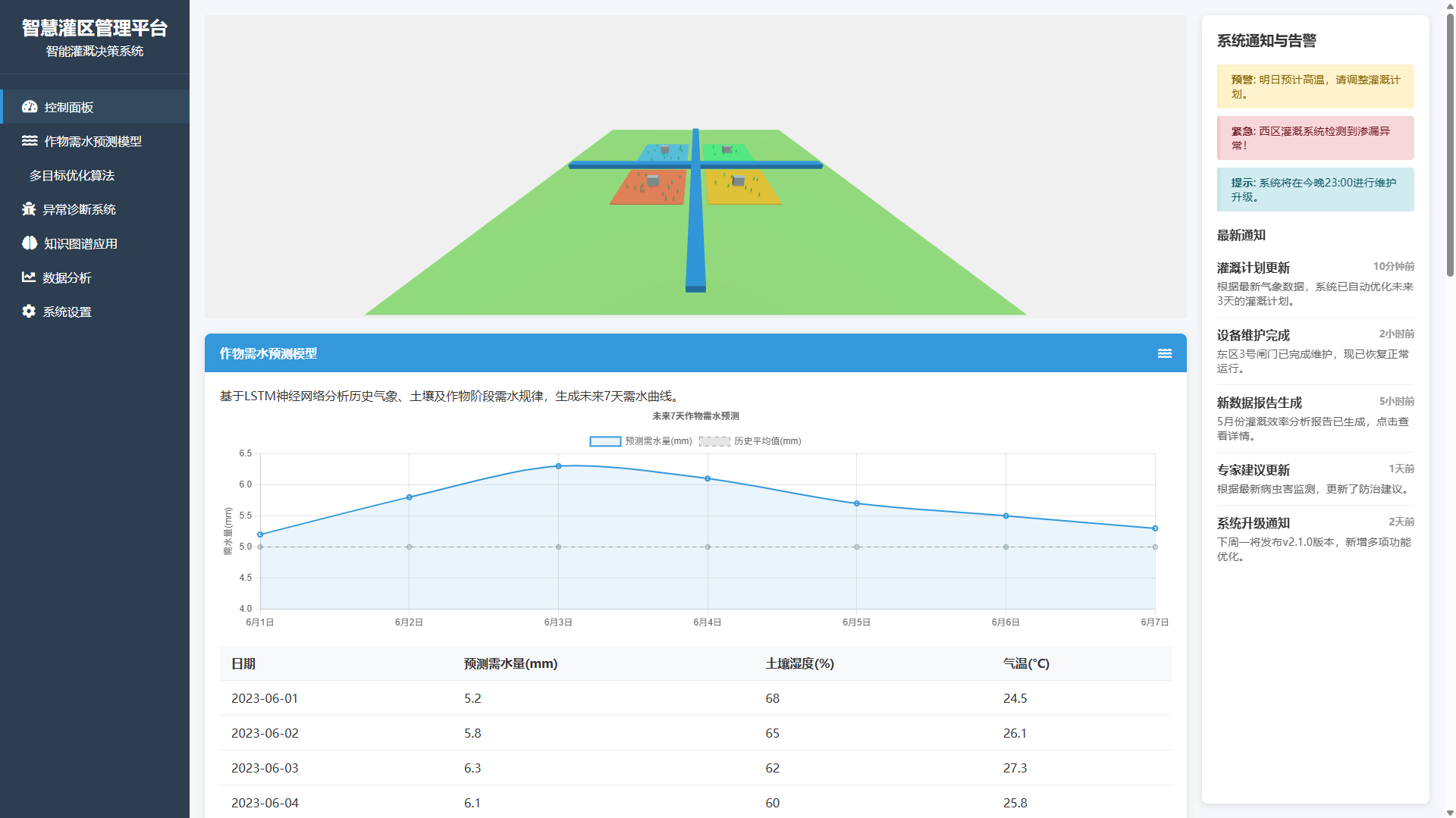Click the gear icon for system settings
The width and height of the screenshot is (1456, 818).
point(29,312)
